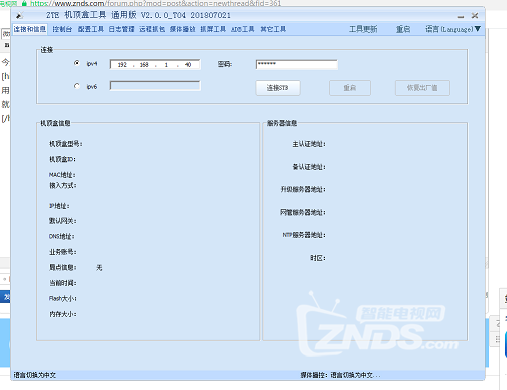Click the 媒体播放 status message at bottom right
The image size is (507, 390).
tap(340, 375)
